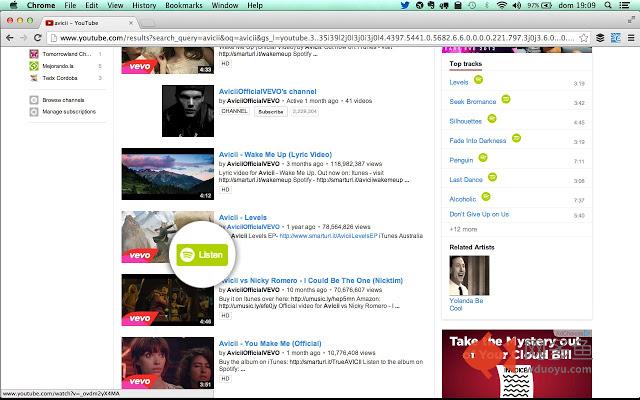Expand the +12 more tracks list
Screen dimensions: 640x400
pos(463,229)
